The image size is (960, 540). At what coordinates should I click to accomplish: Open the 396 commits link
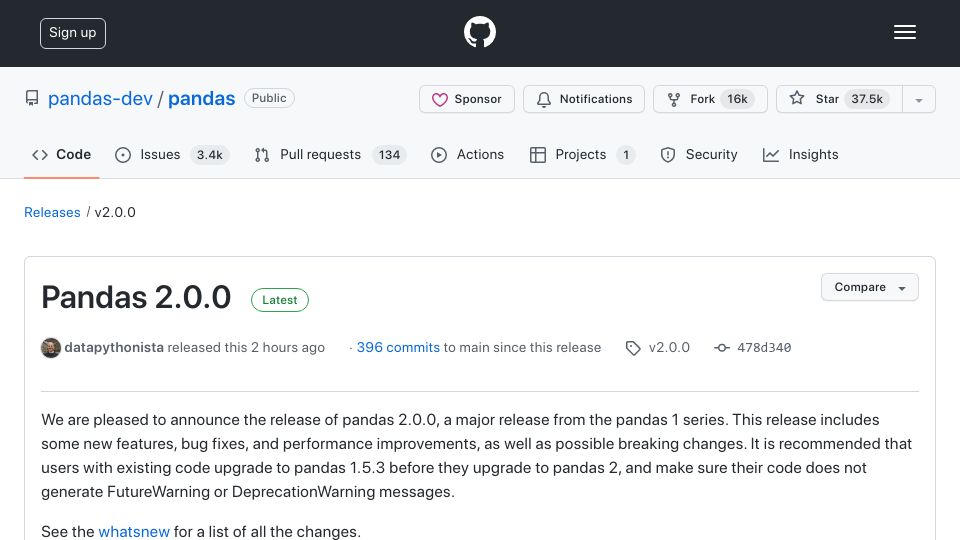coord(398,348)
